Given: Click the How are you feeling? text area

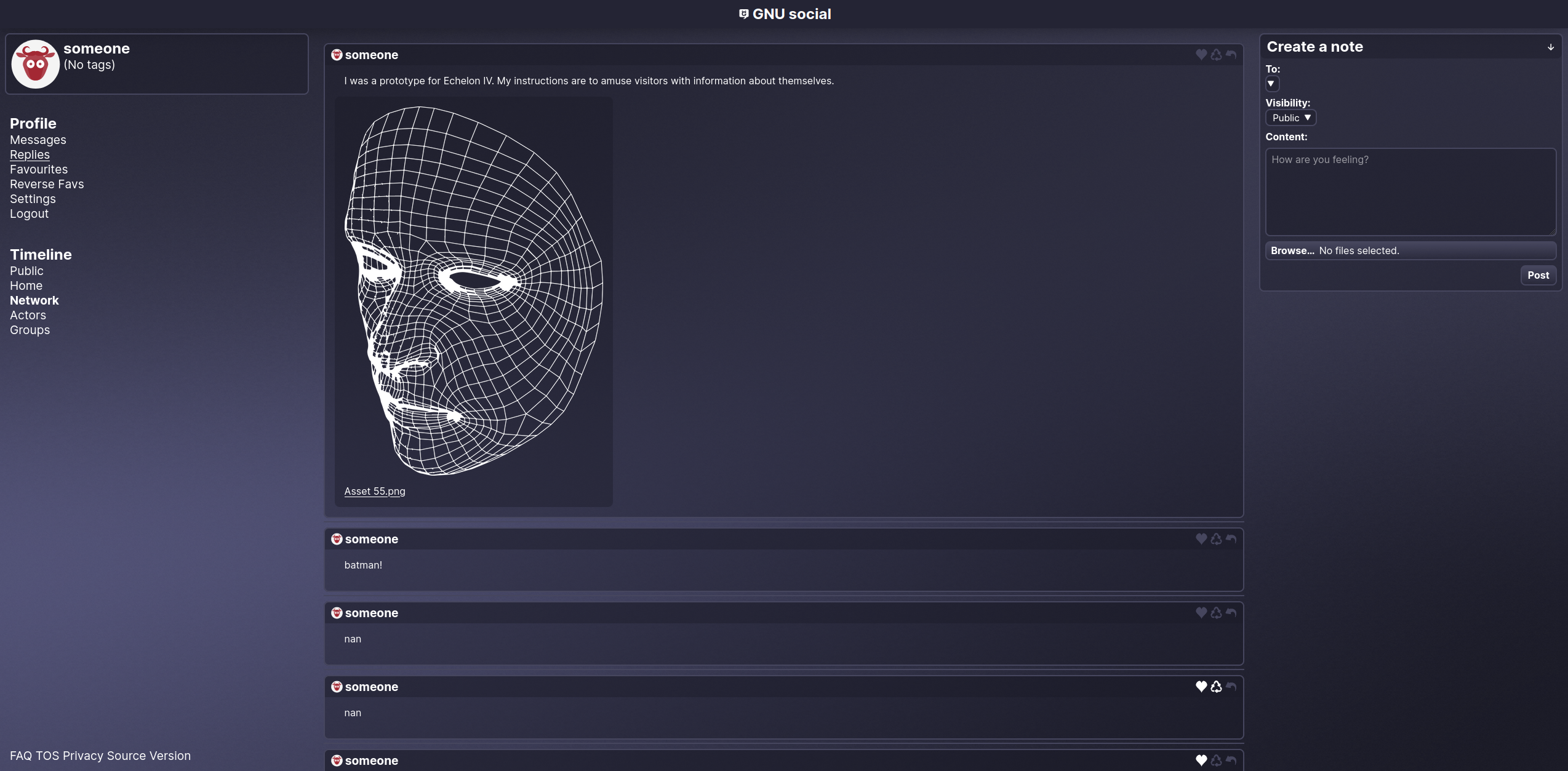Looking at the screenshot, I should click(1410, 191).
